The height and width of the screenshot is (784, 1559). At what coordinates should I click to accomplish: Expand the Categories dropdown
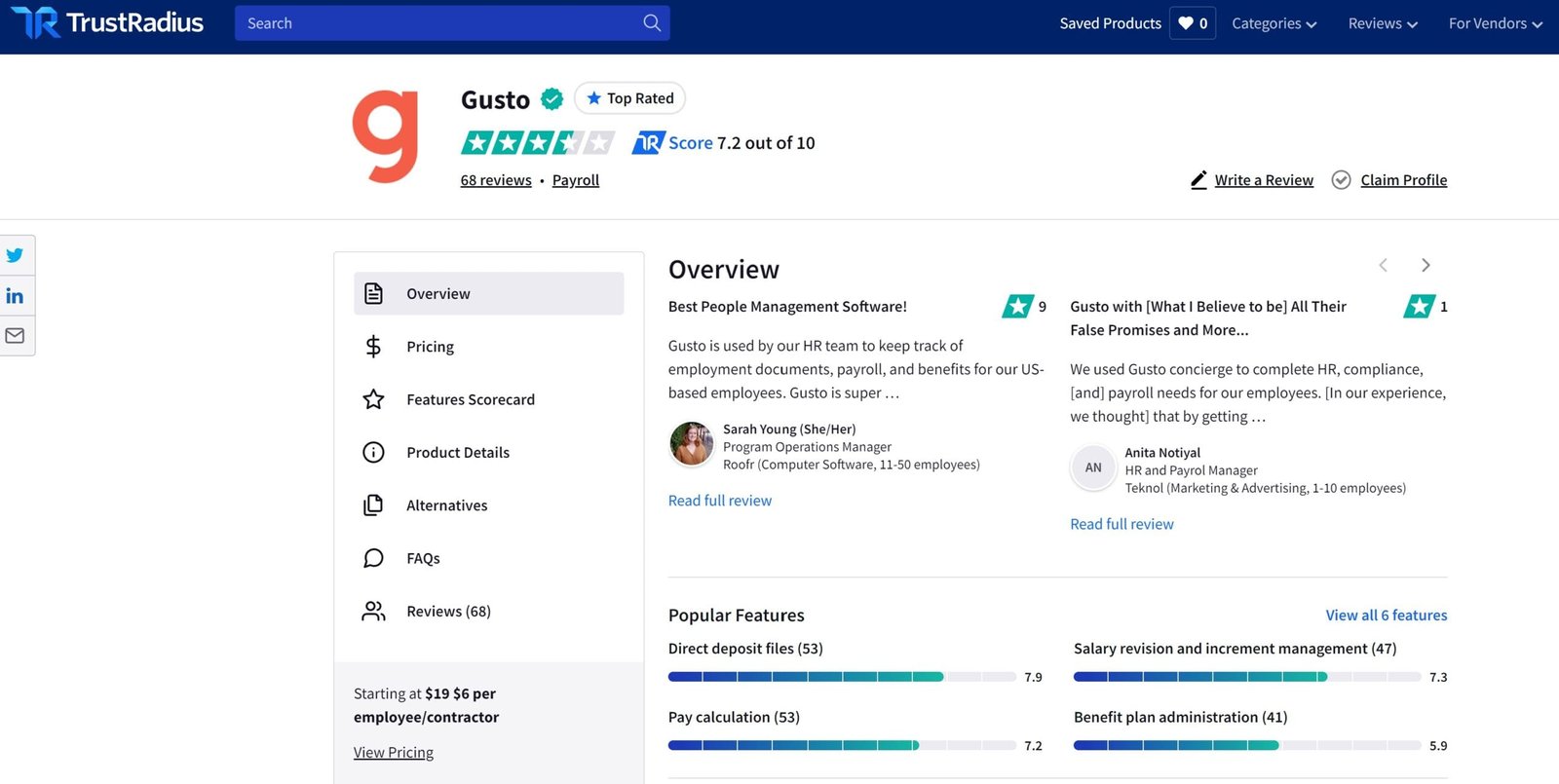(x=1274, y=23)
